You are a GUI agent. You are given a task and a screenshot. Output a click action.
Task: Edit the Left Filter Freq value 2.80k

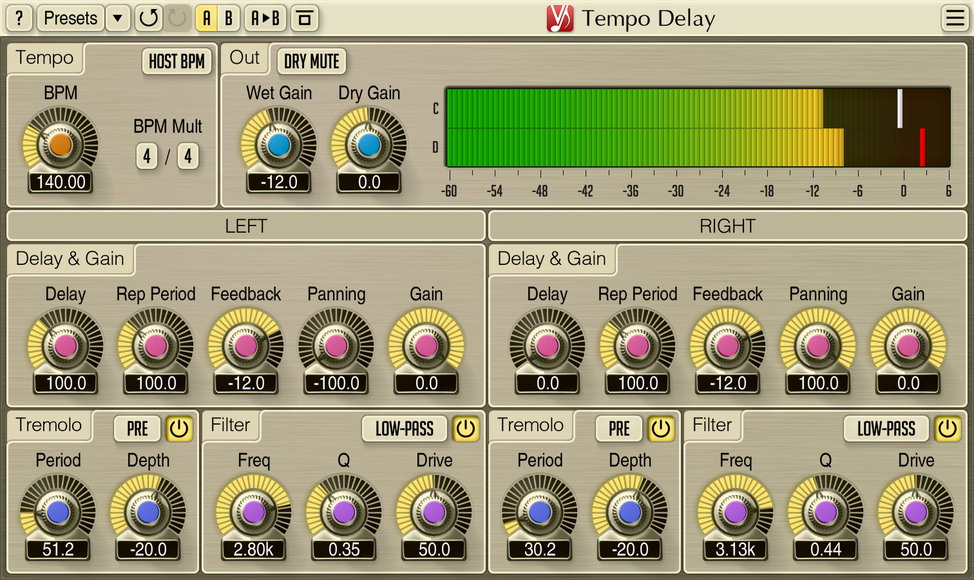[x=253, y=550]
